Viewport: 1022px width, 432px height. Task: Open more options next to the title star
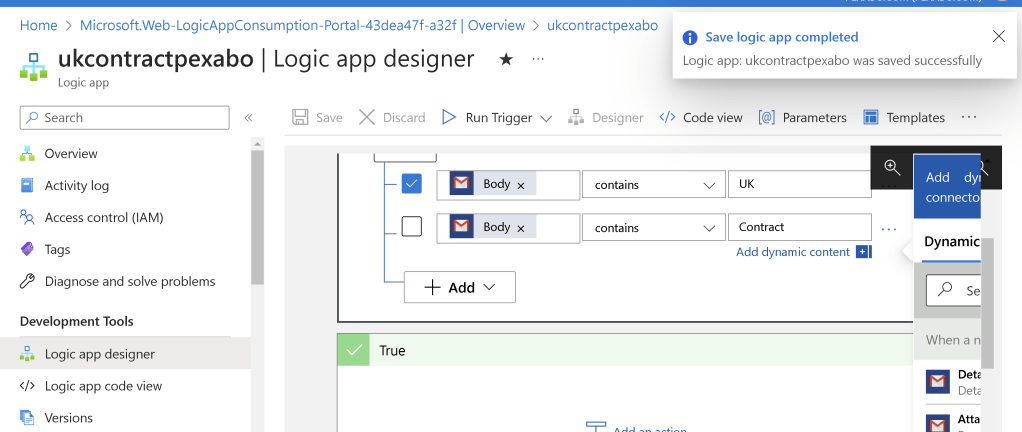538,59
